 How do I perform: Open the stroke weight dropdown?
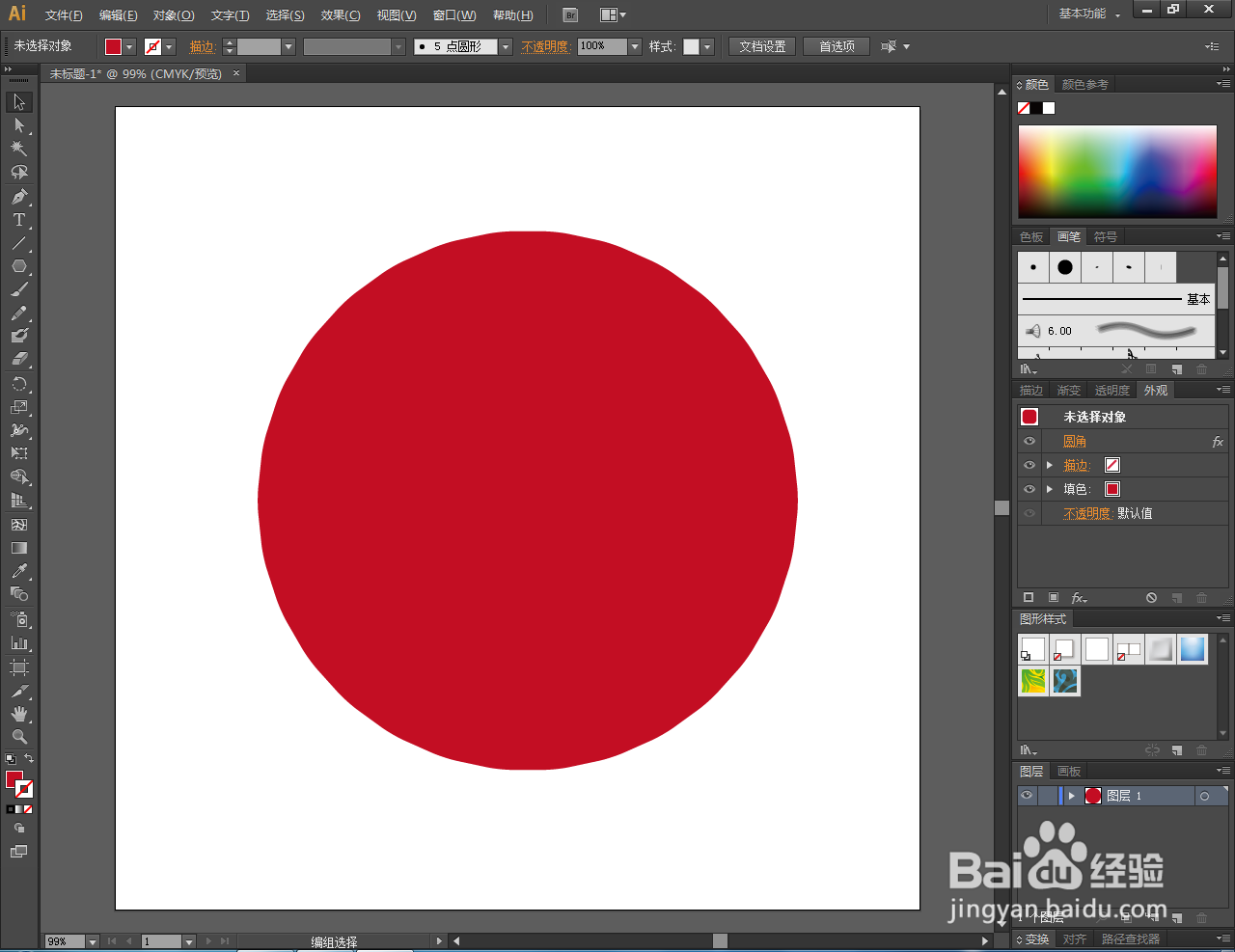288,46
